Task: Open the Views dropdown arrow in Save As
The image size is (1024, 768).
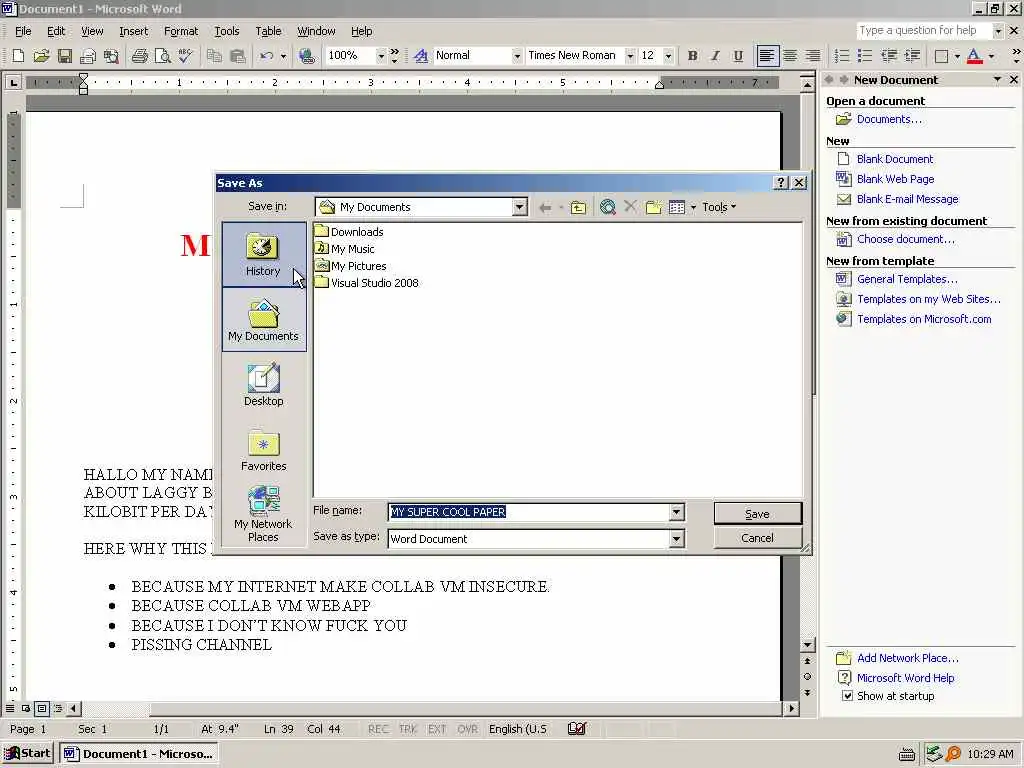Action: (694, 208)
